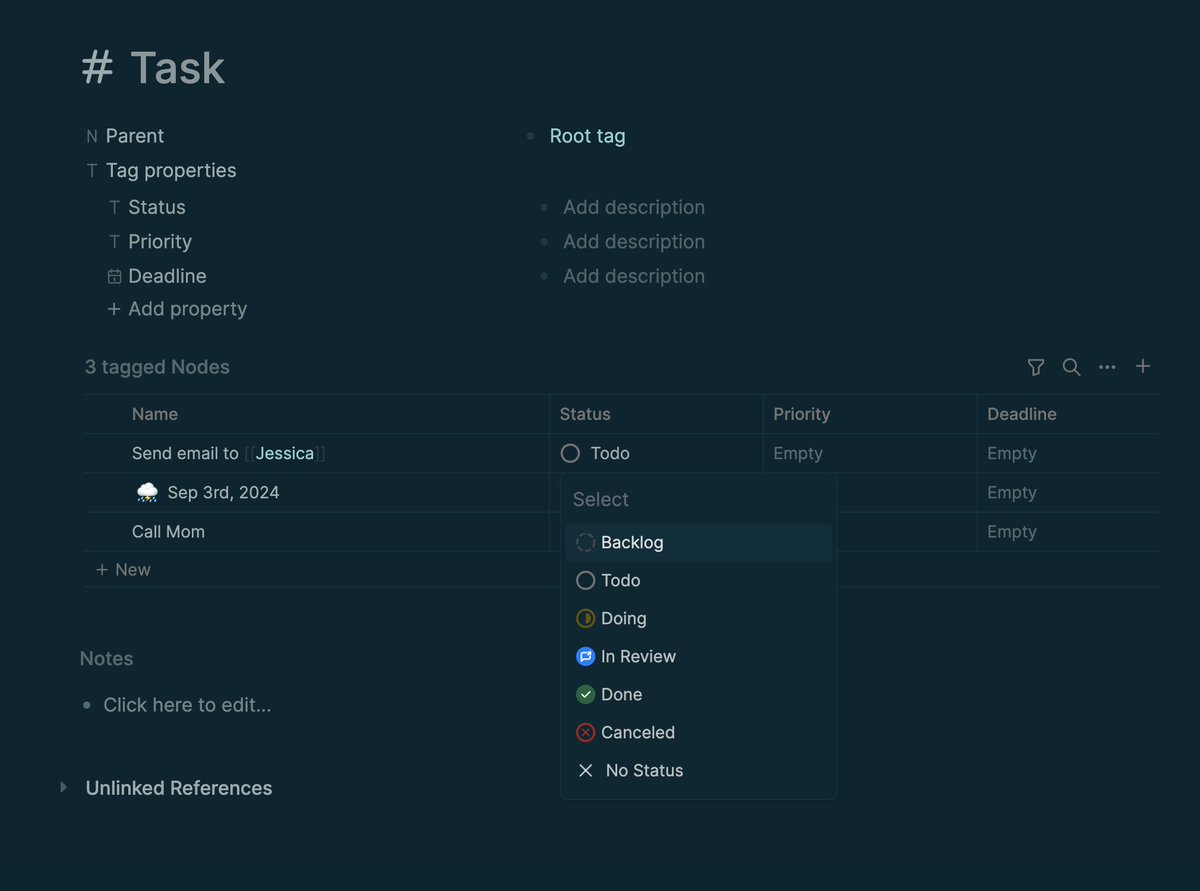
Task: Click the Status column header
Action: [x=585, y=414]
